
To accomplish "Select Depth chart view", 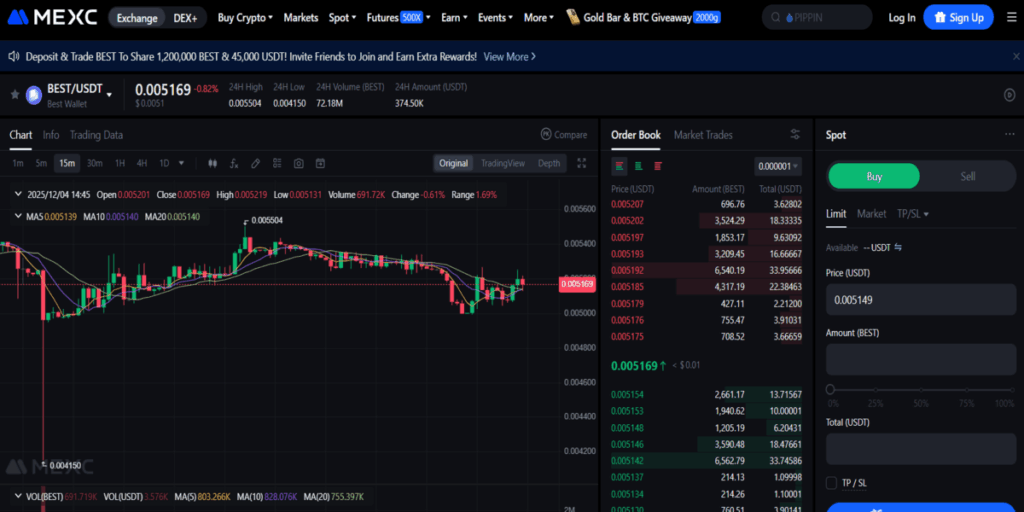I will pyautogui.click(x=549, y=163).
